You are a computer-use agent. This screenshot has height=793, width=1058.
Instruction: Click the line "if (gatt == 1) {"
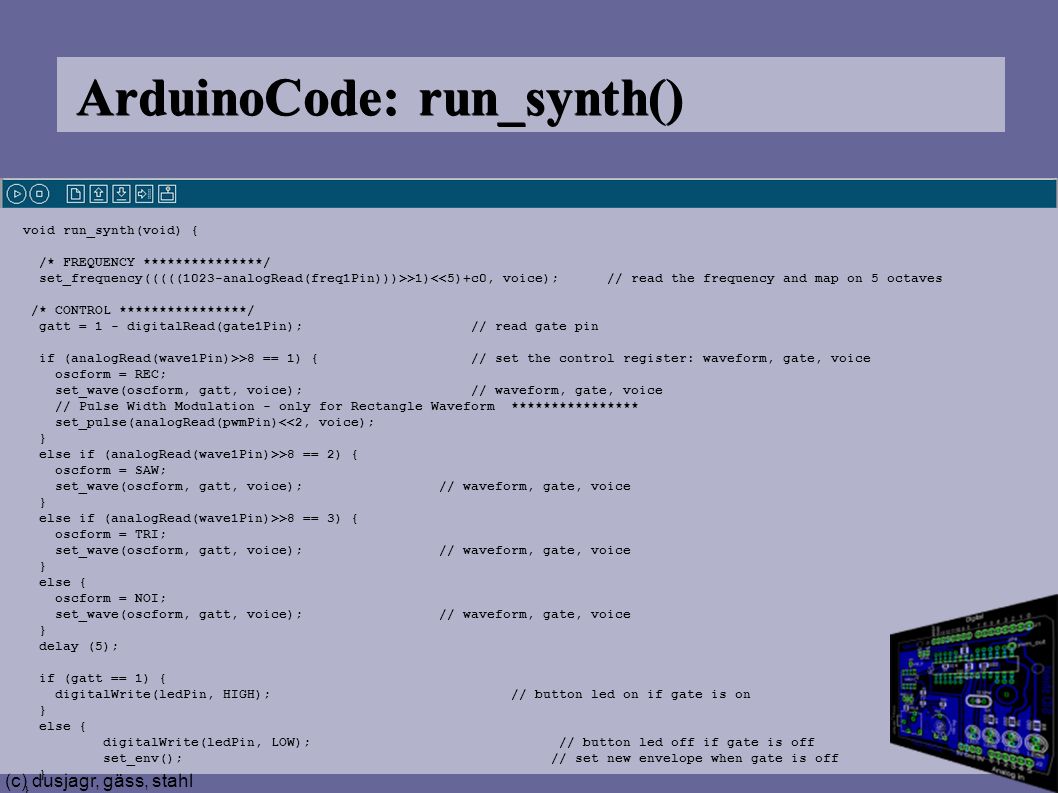(102, 678)
